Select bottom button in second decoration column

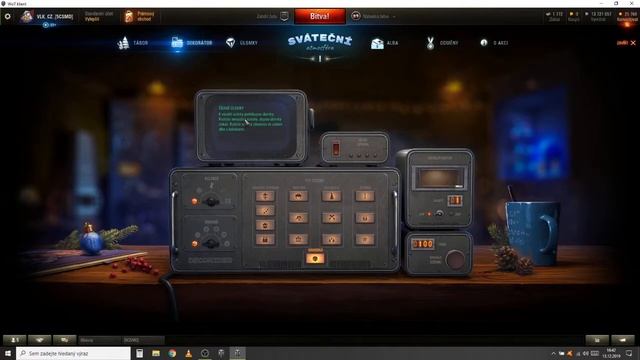coord(298,240)
